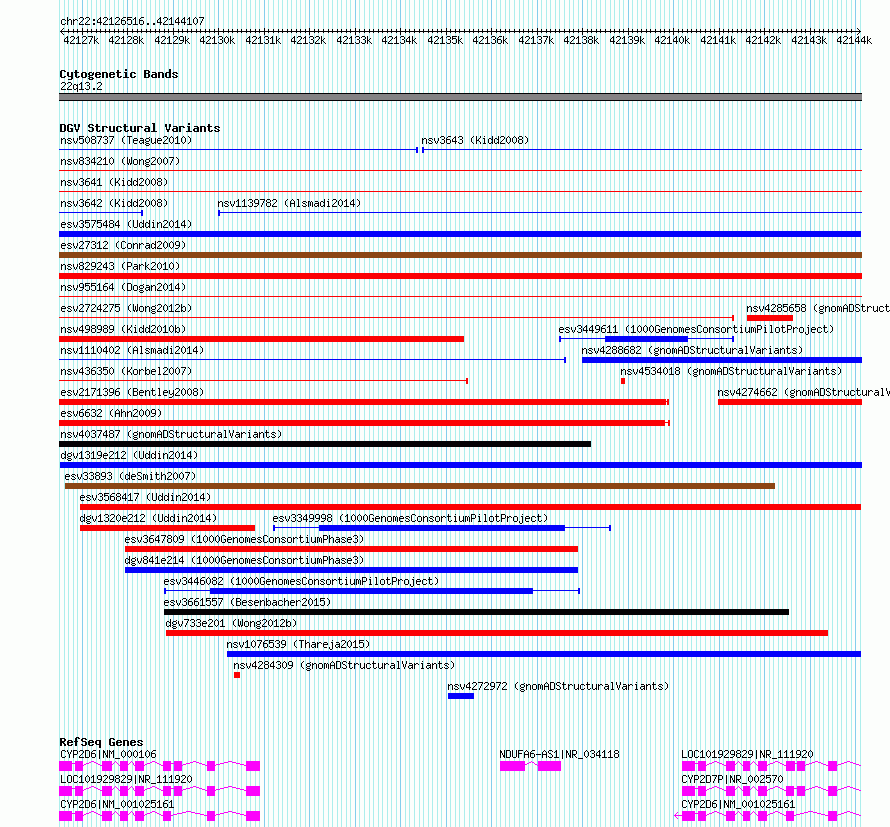Click right-side CYP2D6|NM_001025161 gene label
Screen dimensions: 890x827
coord(738,804)
